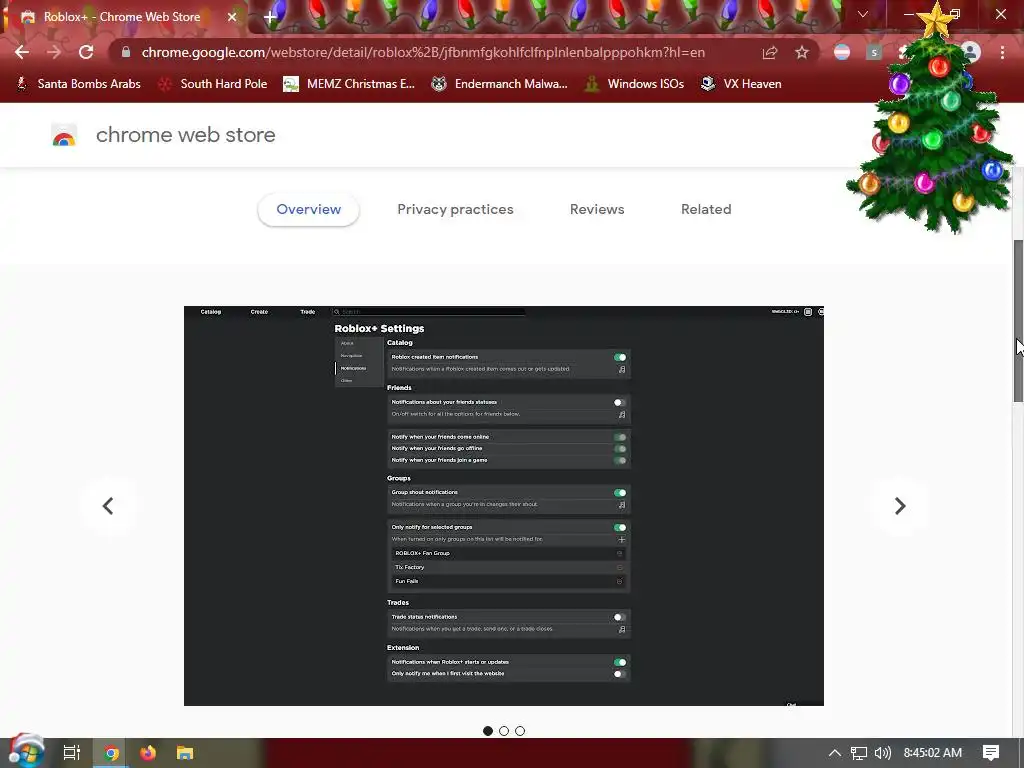Open Task View from the taskbar

click(72, 753)
